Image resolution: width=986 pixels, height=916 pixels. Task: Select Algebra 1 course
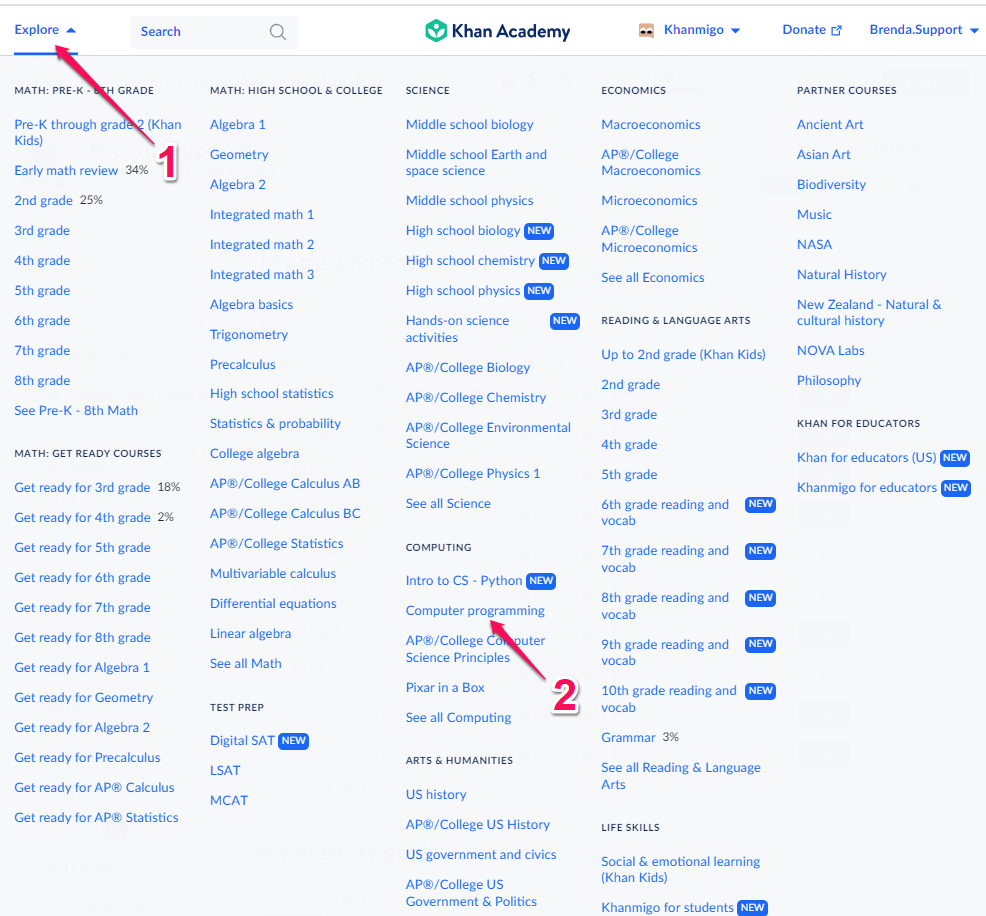click(238, 124)
